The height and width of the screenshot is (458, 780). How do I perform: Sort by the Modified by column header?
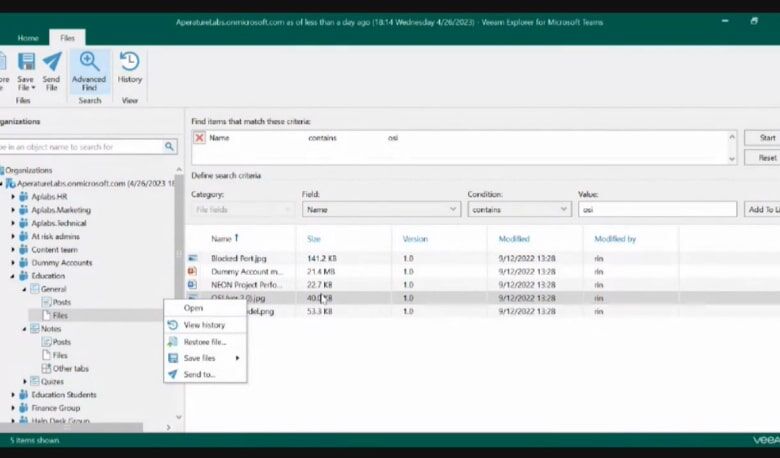pyautogui.click(x=615, y=239)
